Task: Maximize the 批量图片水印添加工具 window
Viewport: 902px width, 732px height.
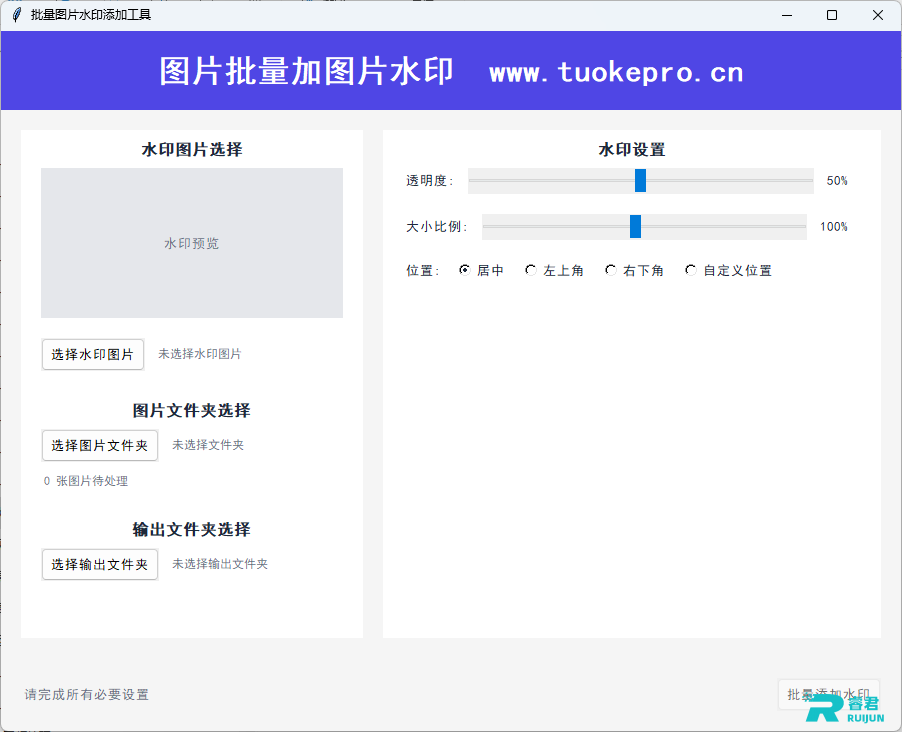Action: click(x=832, y=15)
